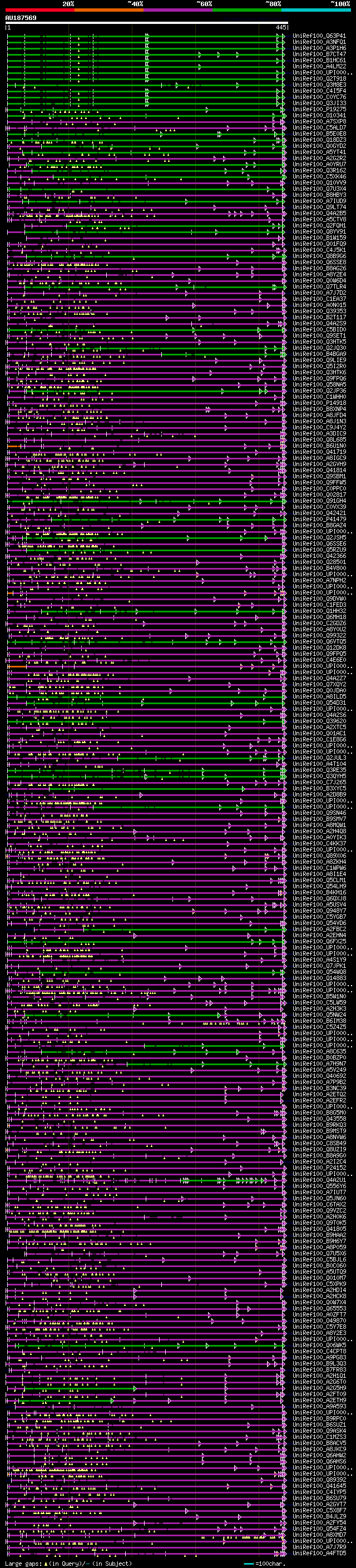Click the white query length bar under AU187569
This screenshot has width=356, height=1568.
point(147,23)
